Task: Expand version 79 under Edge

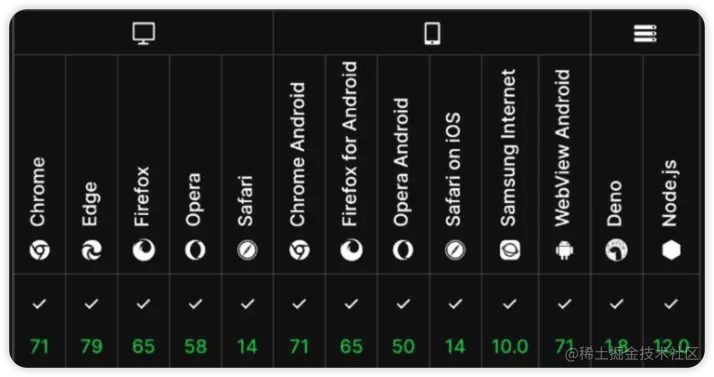Action: [x=92, y=346]
